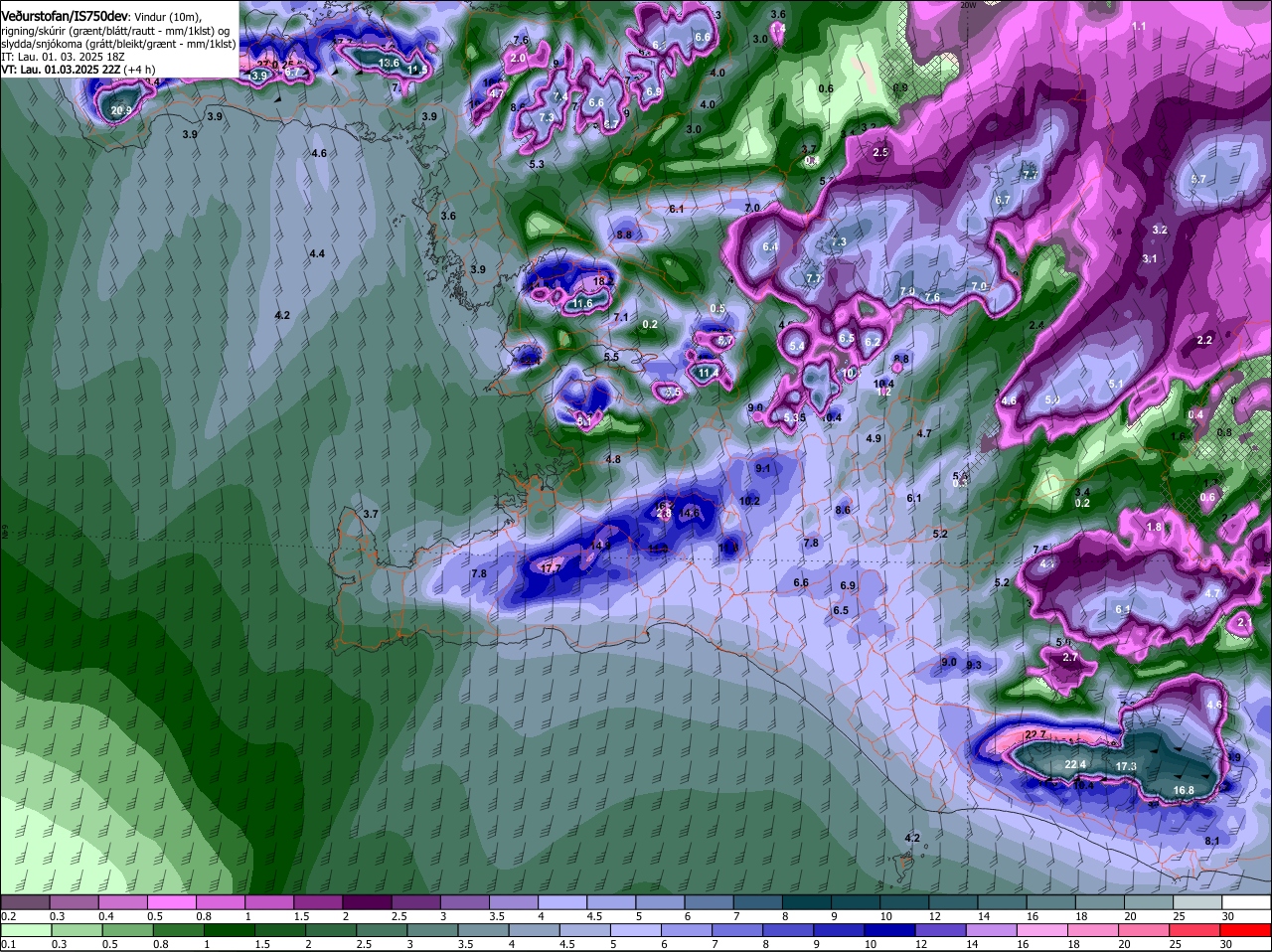Image resolution: width=1272 pixels, height=952 pixels.
Task: Click the 'rigning/skúrir' description line
Action: click(x=115, y=31)
